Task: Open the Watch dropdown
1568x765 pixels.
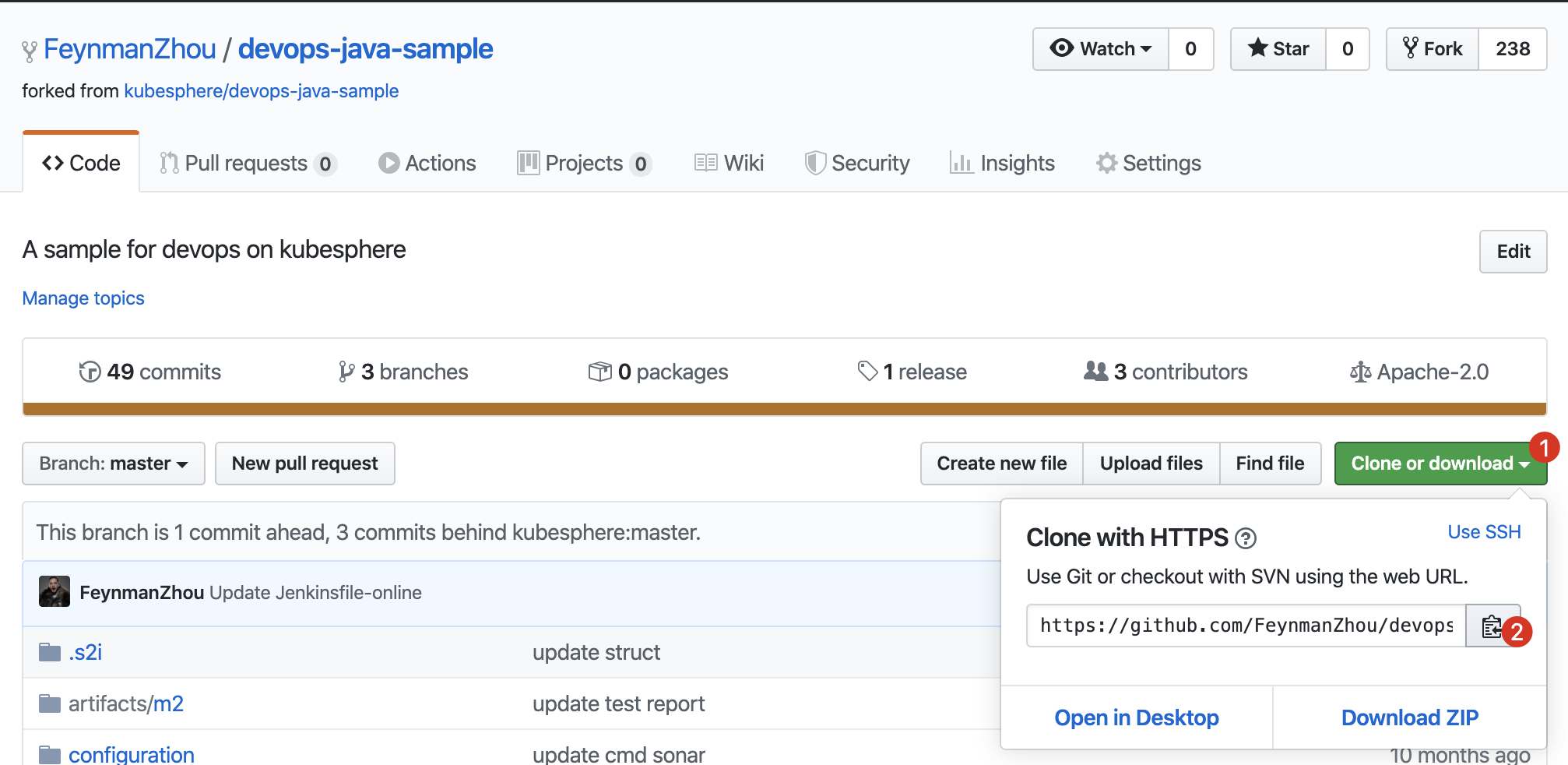Action: 1101,49
